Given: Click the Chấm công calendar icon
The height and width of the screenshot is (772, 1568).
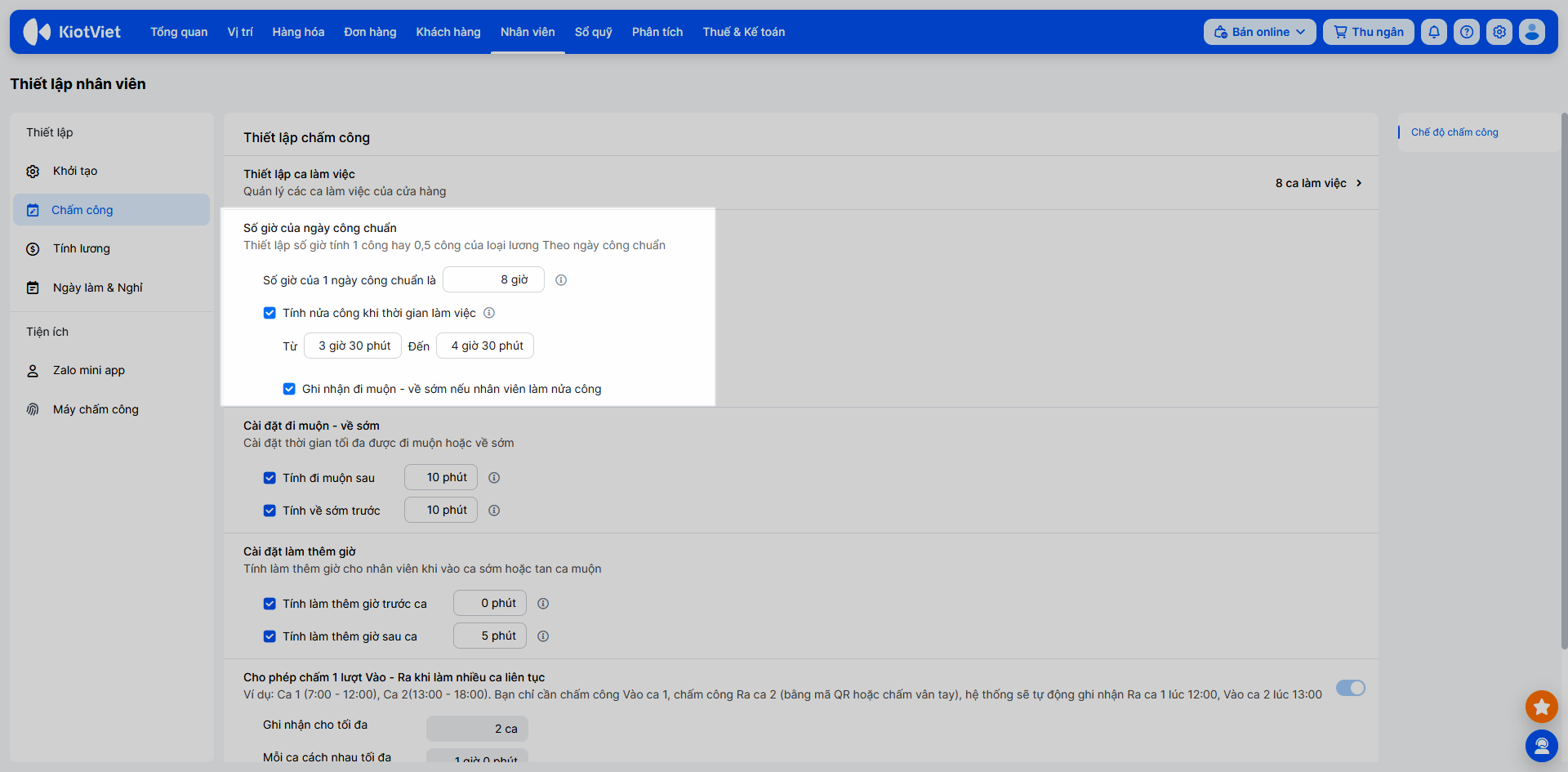Looking at the screenshot, I should click(x=33, y=210).
